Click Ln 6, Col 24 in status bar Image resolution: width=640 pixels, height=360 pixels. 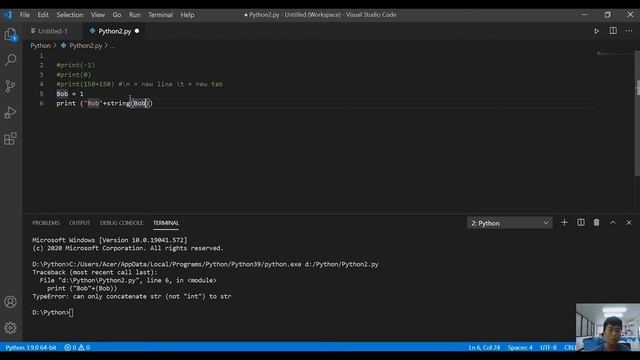click(x=484, y=347)
